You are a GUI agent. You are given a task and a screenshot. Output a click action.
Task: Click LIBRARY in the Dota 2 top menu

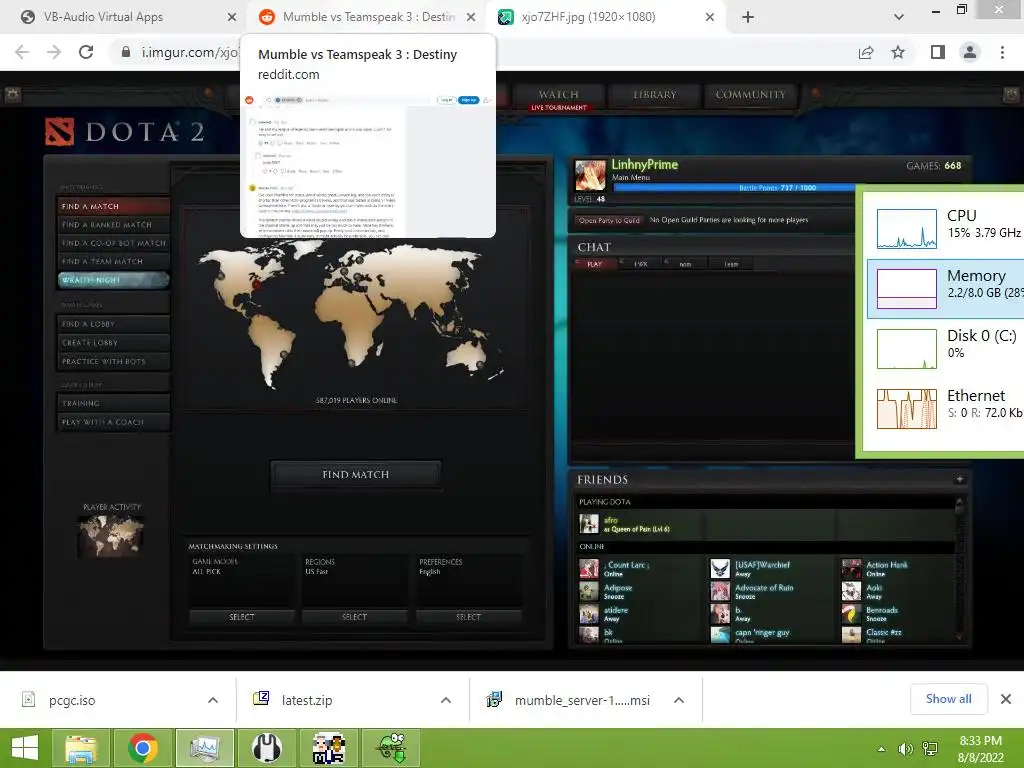(655, 95)
